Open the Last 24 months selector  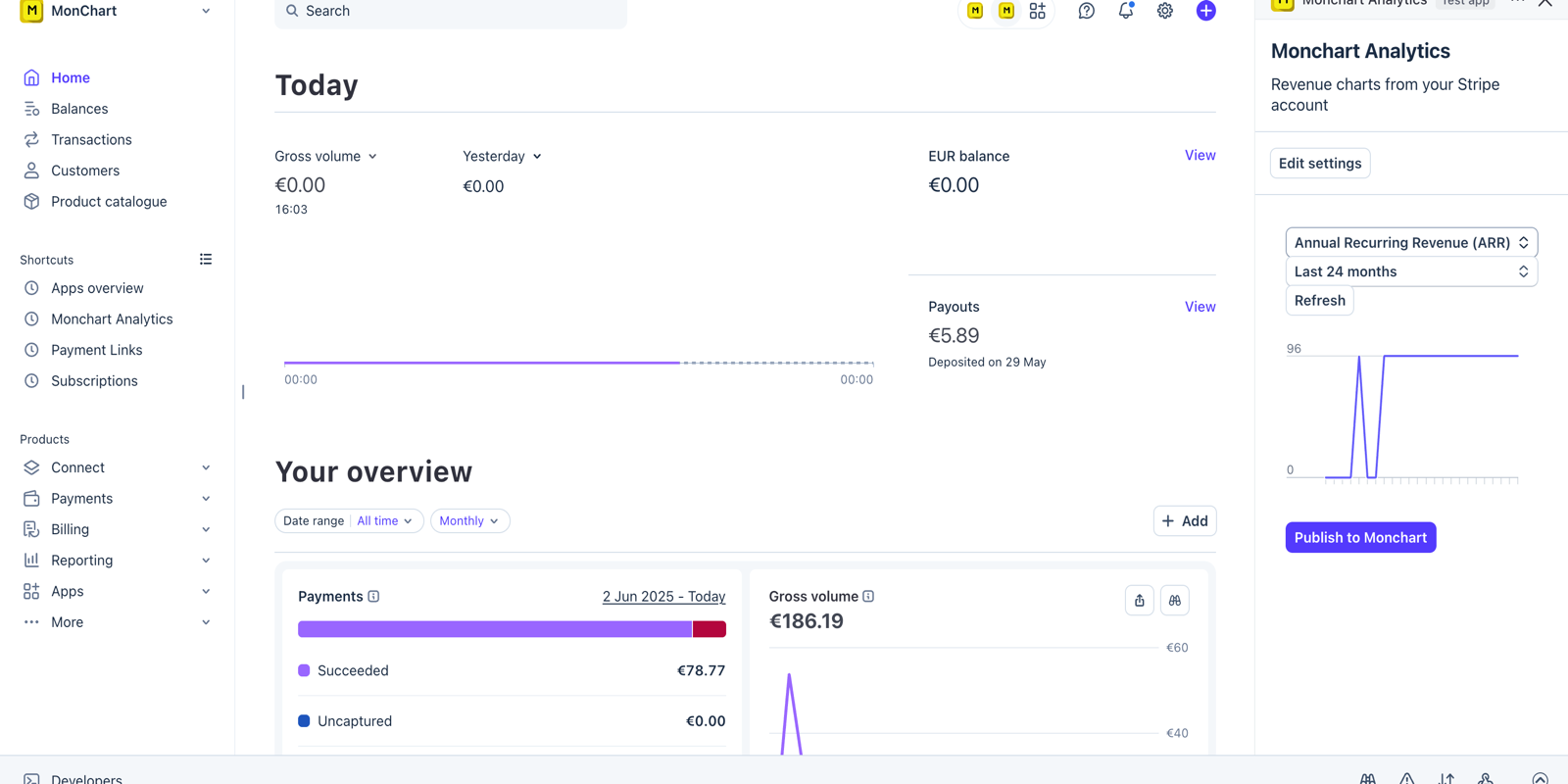pyautogui.click(x=1411, y=272)
